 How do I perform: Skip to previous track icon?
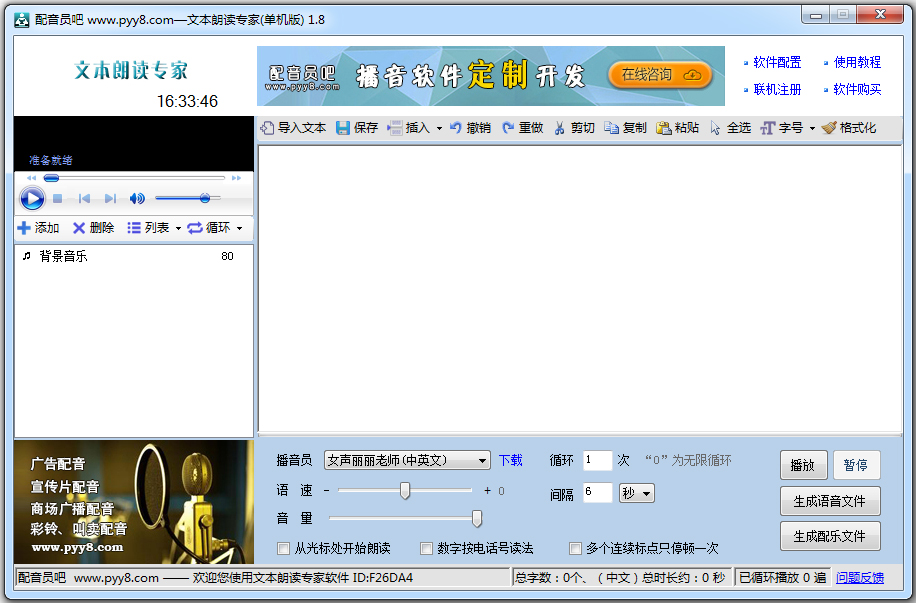point(84,199)
